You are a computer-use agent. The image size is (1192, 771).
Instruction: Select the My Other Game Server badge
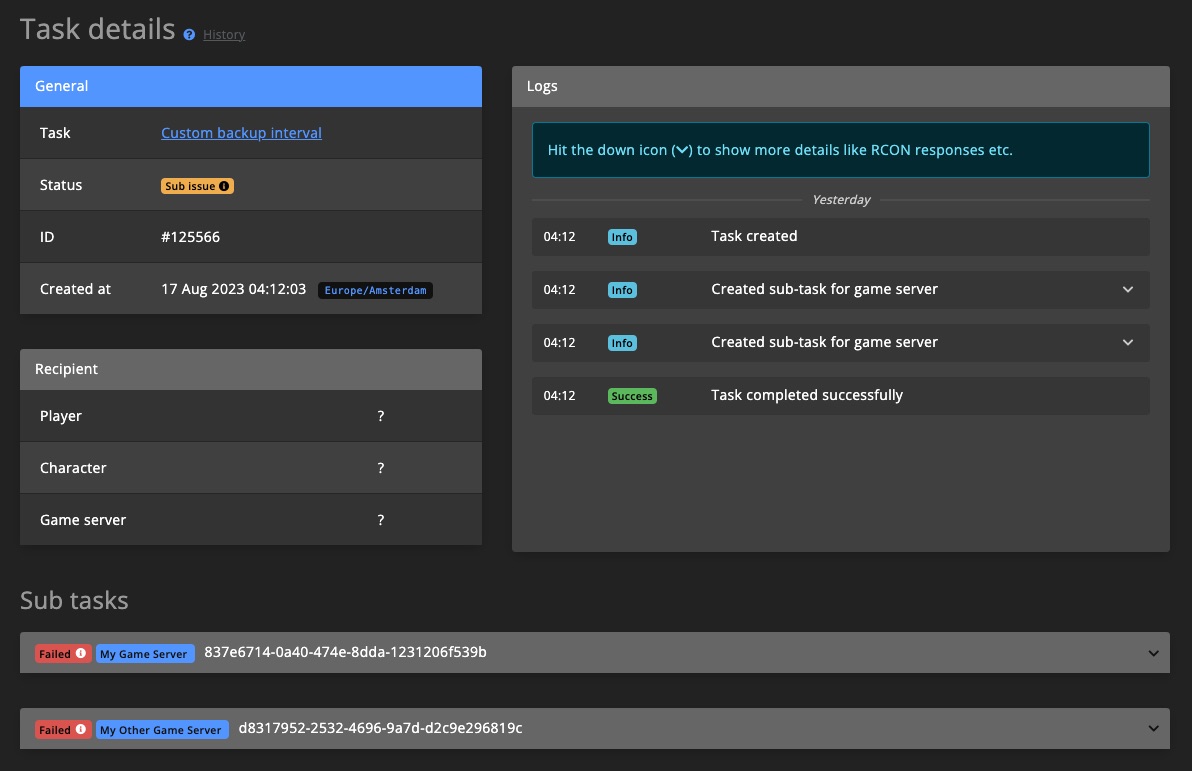click(x=161, y=729)
